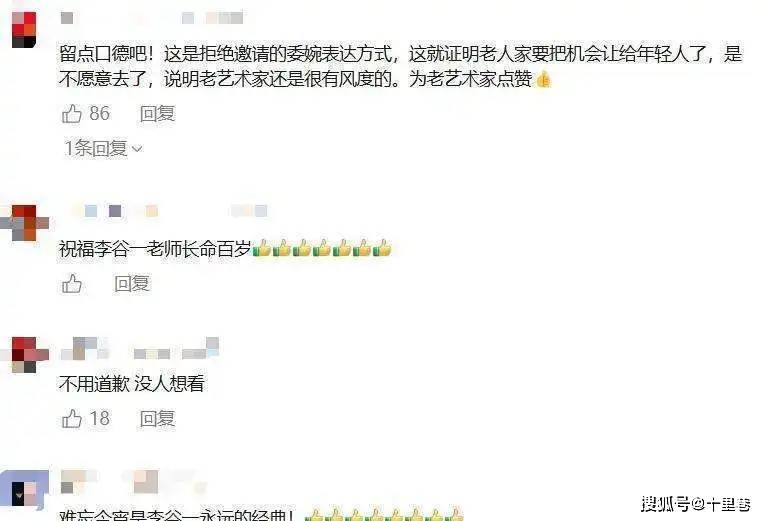Viewport: 765px width, 521px height.
Task: Open second commenter's avatar
Action: (x=25, y=223)
